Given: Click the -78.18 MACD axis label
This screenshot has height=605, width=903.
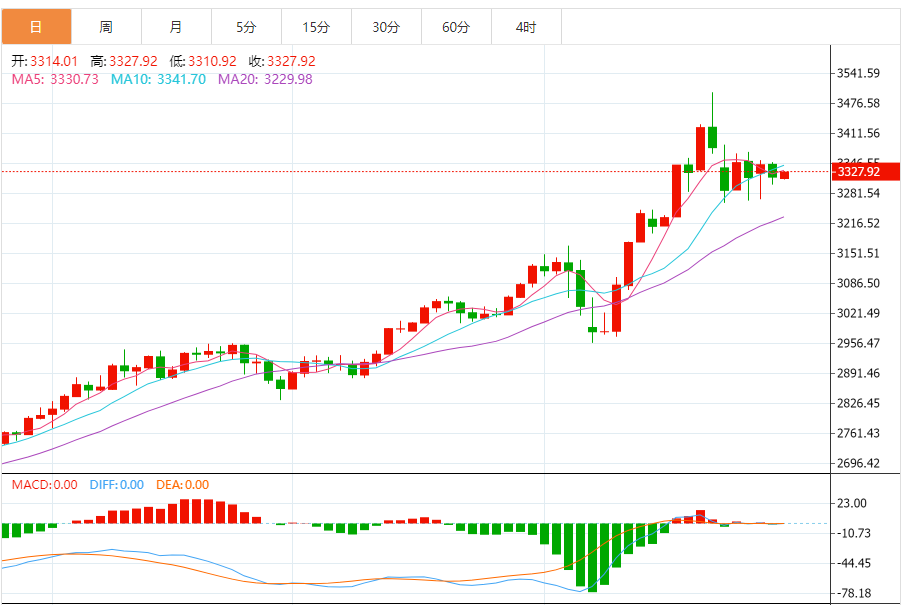Looking at the screenshot, I should point(853,593).
